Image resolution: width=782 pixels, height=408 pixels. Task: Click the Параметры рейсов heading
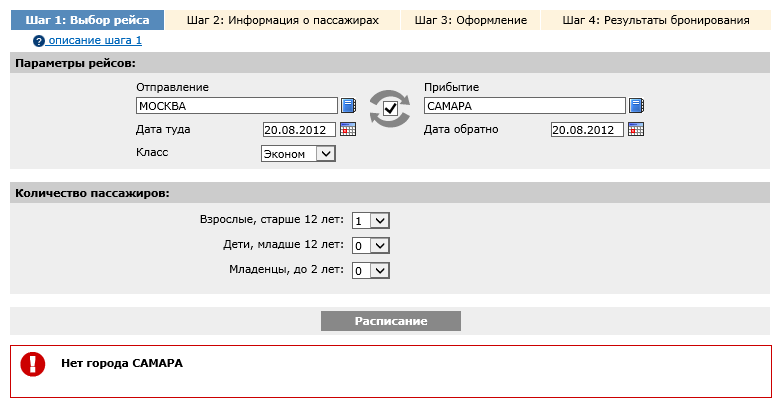75,63
